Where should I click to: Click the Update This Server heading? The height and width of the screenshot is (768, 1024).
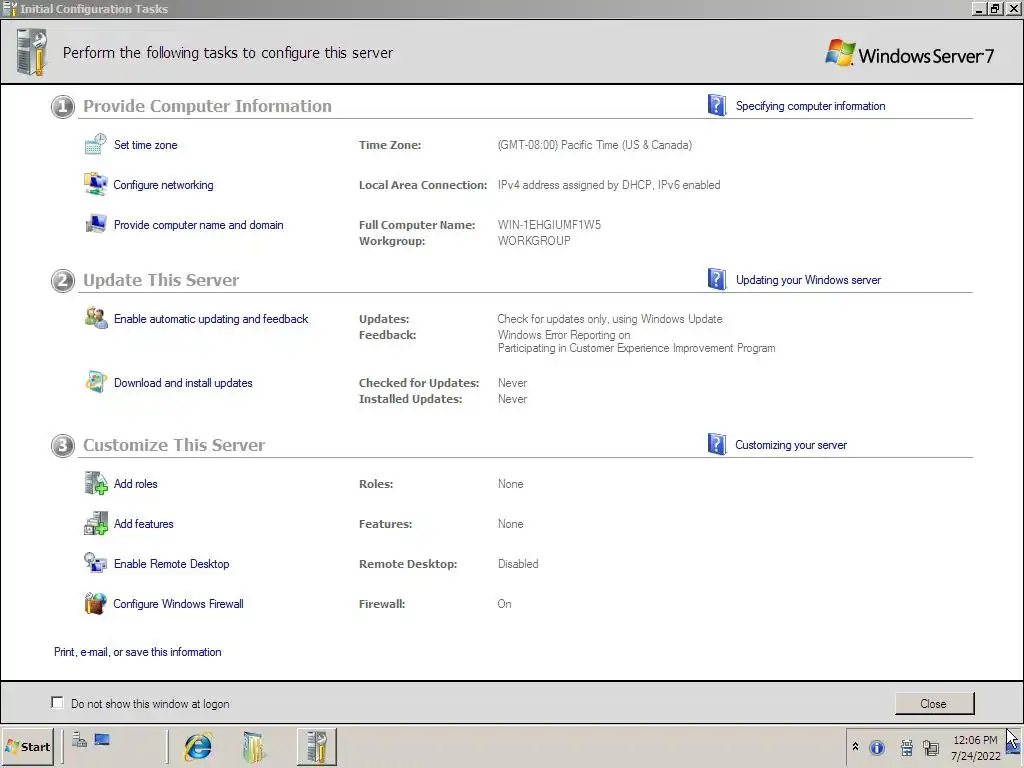coord(161,280)
